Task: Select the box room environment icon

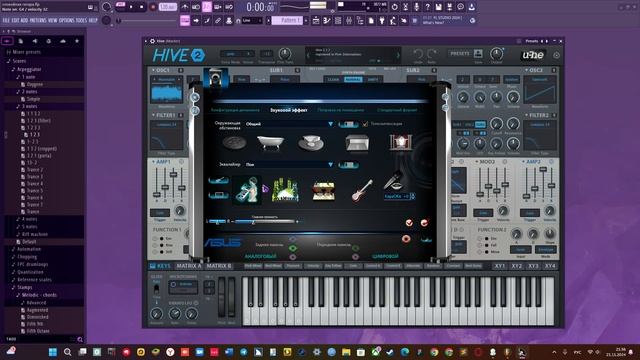Action: tap(357, 143)
